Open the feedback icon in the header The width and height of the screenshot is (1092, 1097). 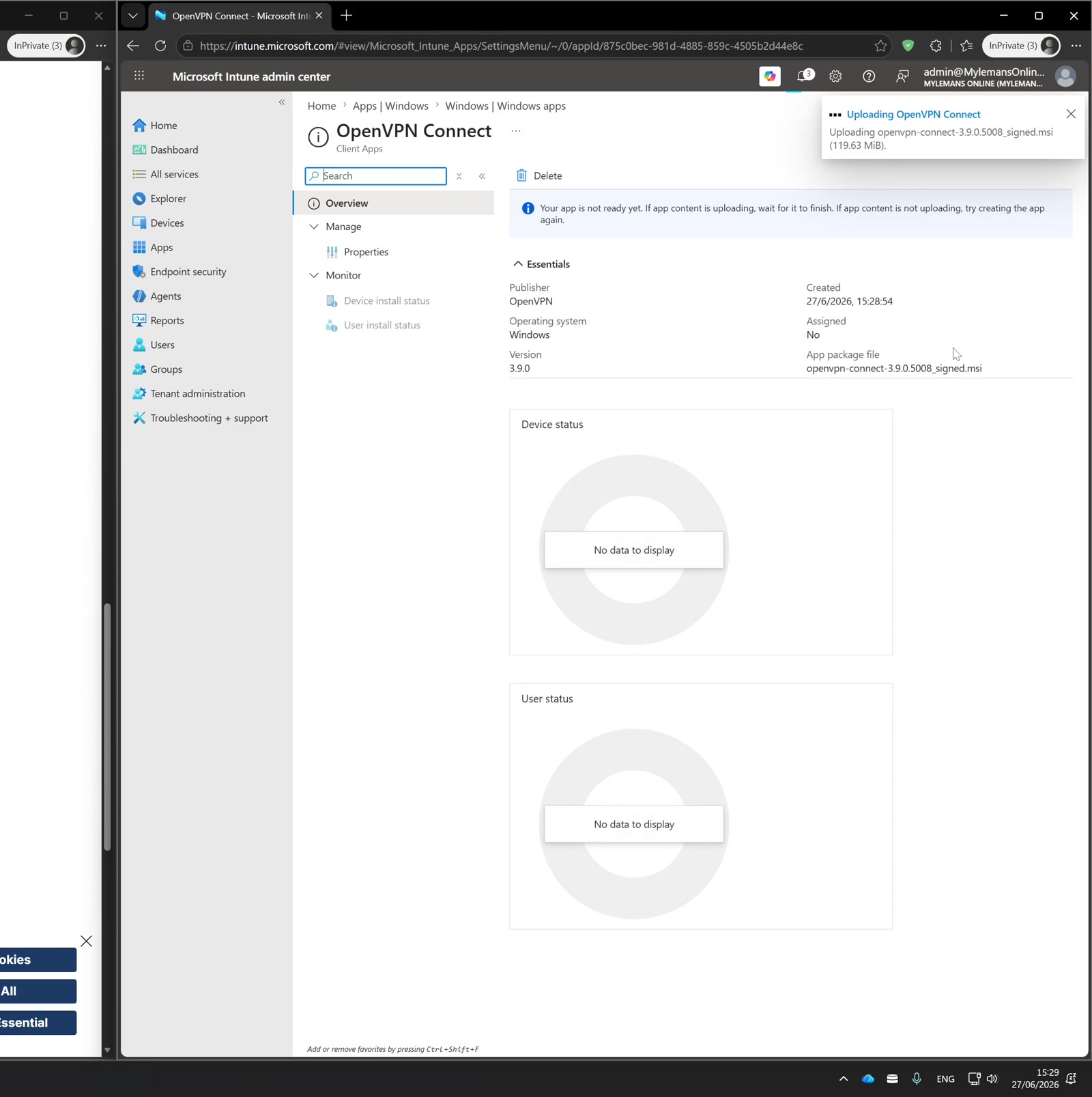coord(902,76)
